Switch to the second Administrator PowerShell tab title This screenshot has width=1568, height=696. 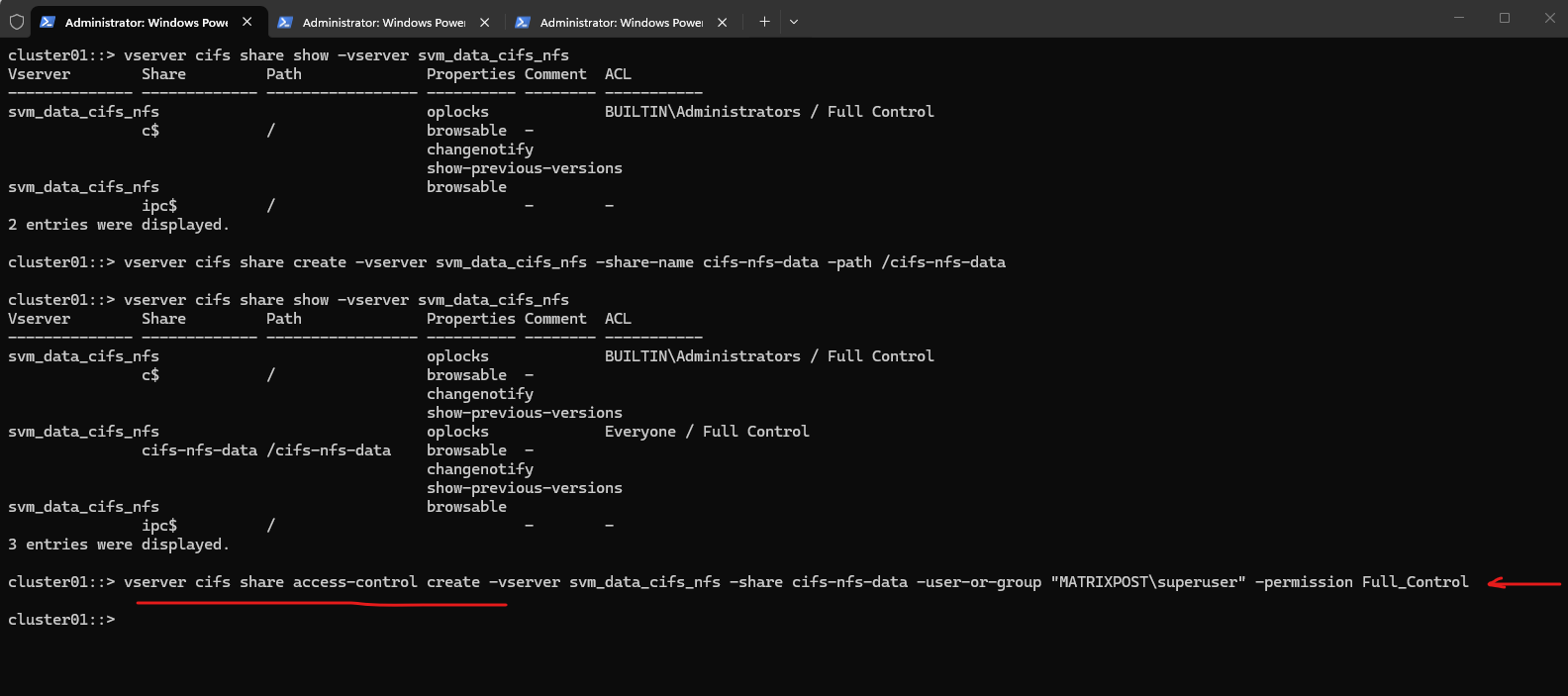pyautogui.click(x=384, y=22)
